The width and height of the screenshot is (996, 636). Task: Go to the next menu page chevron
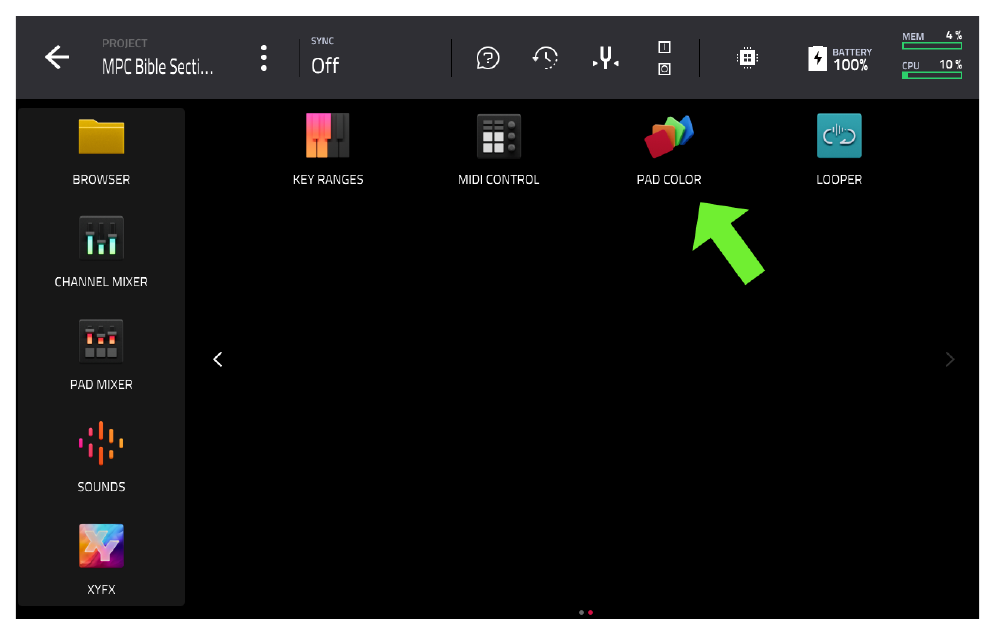point(950,360)
